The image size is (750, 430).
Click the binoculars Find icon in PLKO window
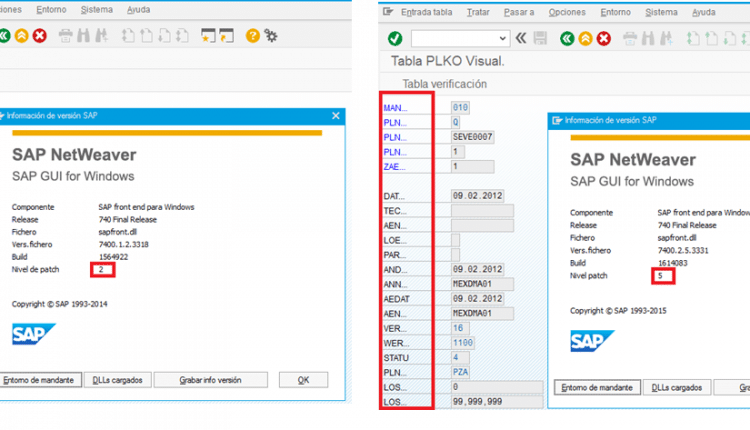pos(648,38)
